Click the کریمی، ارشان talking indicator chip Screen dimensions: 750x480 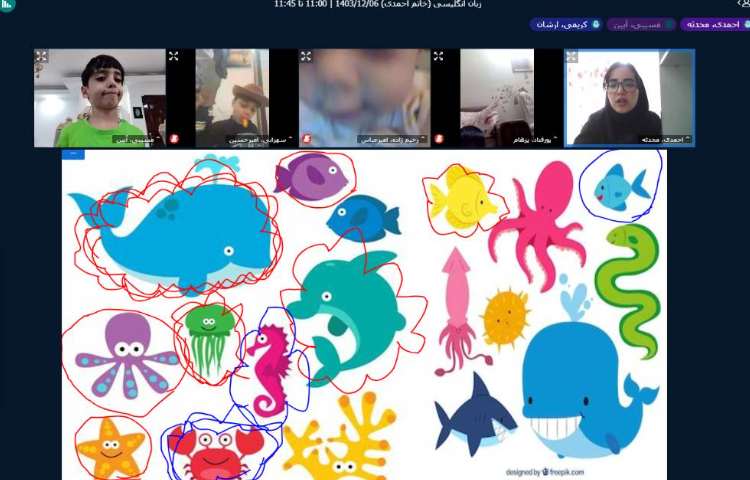tap(566, 24)
